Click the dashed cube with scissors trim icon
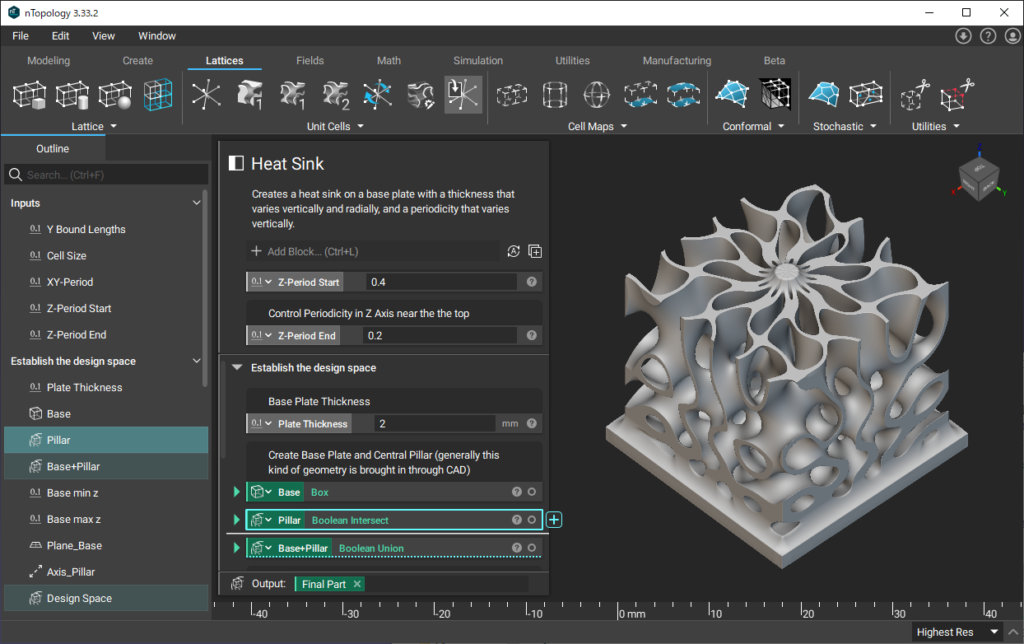 pos(915,95)
